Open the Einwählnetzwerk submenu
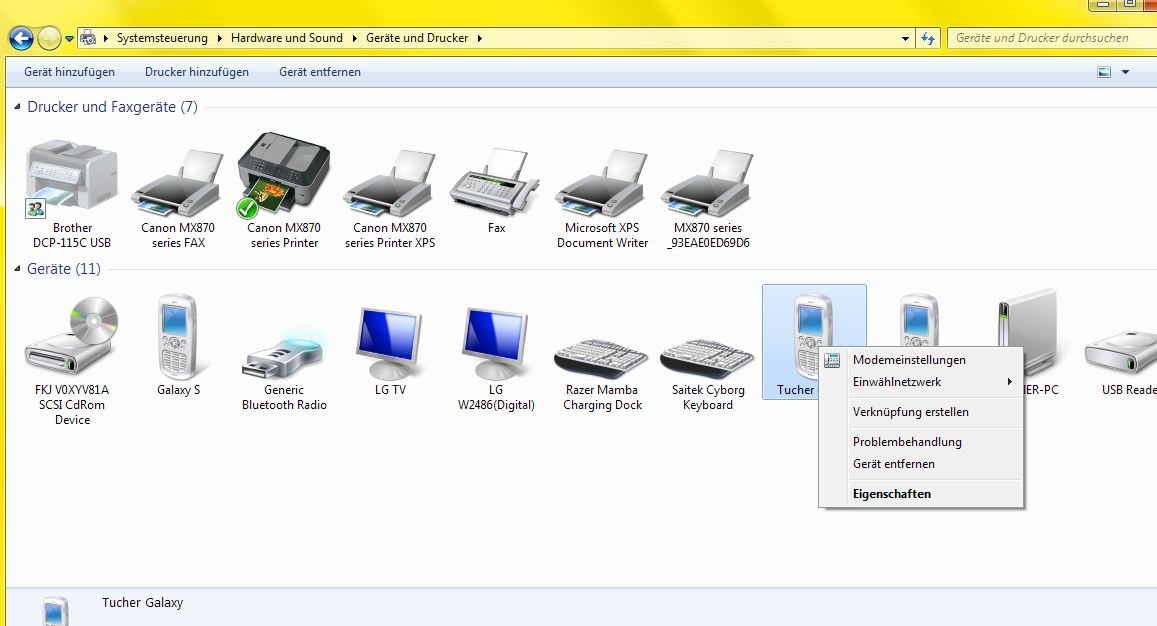 click(x=921, y=382)
